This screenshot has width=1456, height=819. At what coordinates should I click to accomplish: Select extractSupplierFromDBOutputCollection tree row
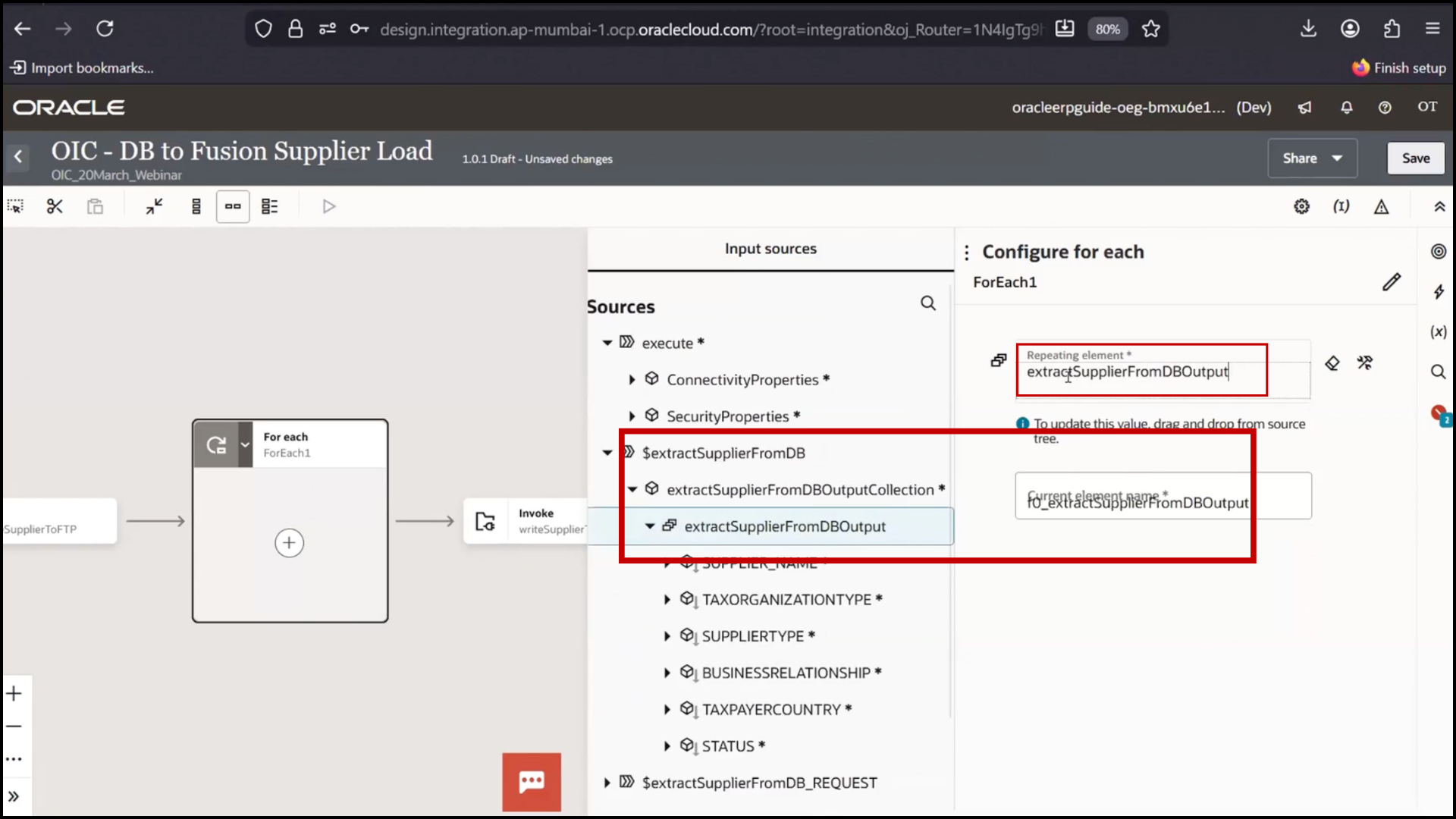coord(771,490)
